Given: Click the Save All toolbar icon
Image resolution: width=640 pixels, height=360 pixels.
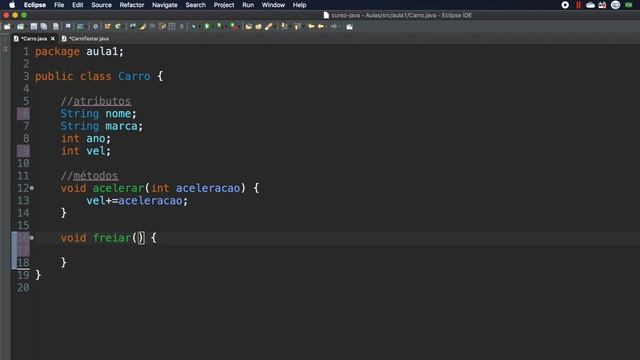Looking at the screenshot, I should point(44,27).
